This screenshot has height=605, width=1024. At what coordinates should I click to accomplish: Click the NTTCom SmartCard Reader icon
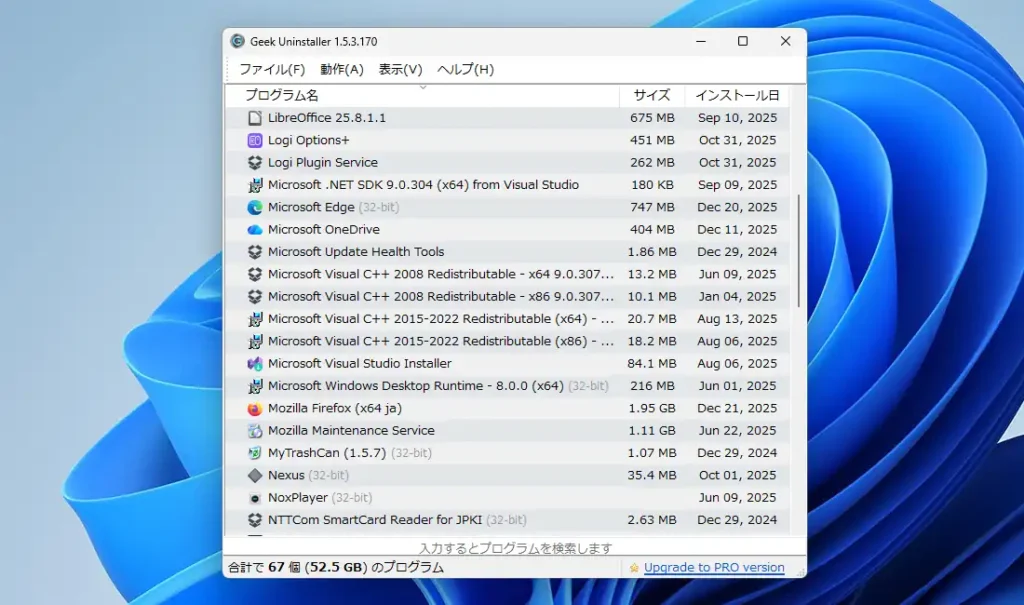coord(255,520)
